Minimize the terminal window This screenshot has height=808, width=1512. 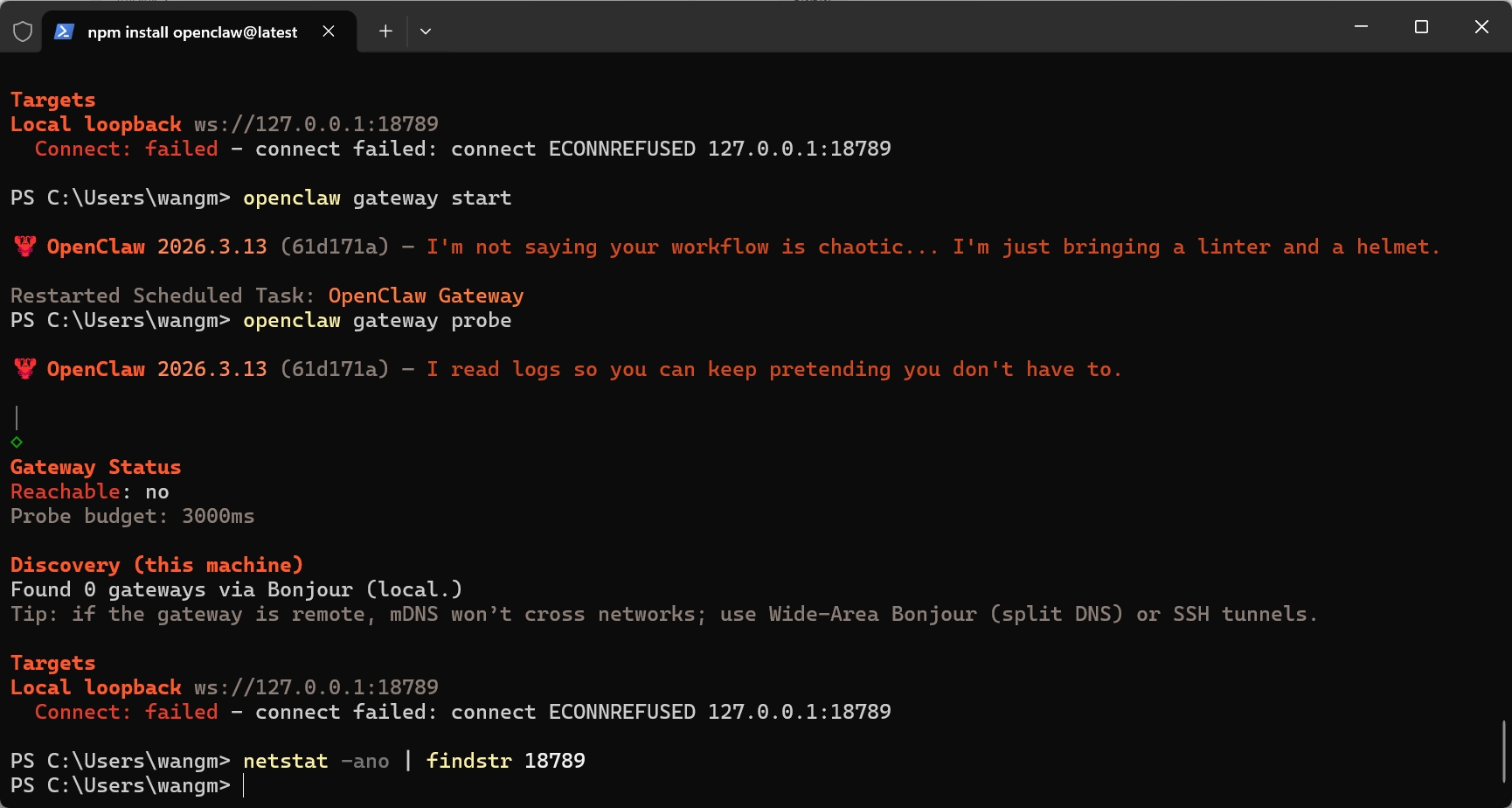[1361, 27]
